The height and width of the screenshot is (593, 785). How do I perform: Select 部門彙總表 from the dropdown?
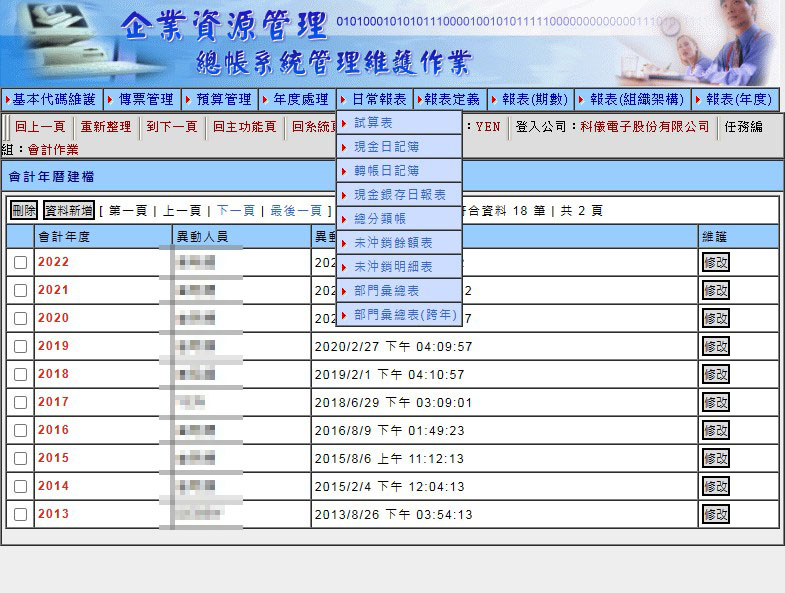(x=399, y=291)
